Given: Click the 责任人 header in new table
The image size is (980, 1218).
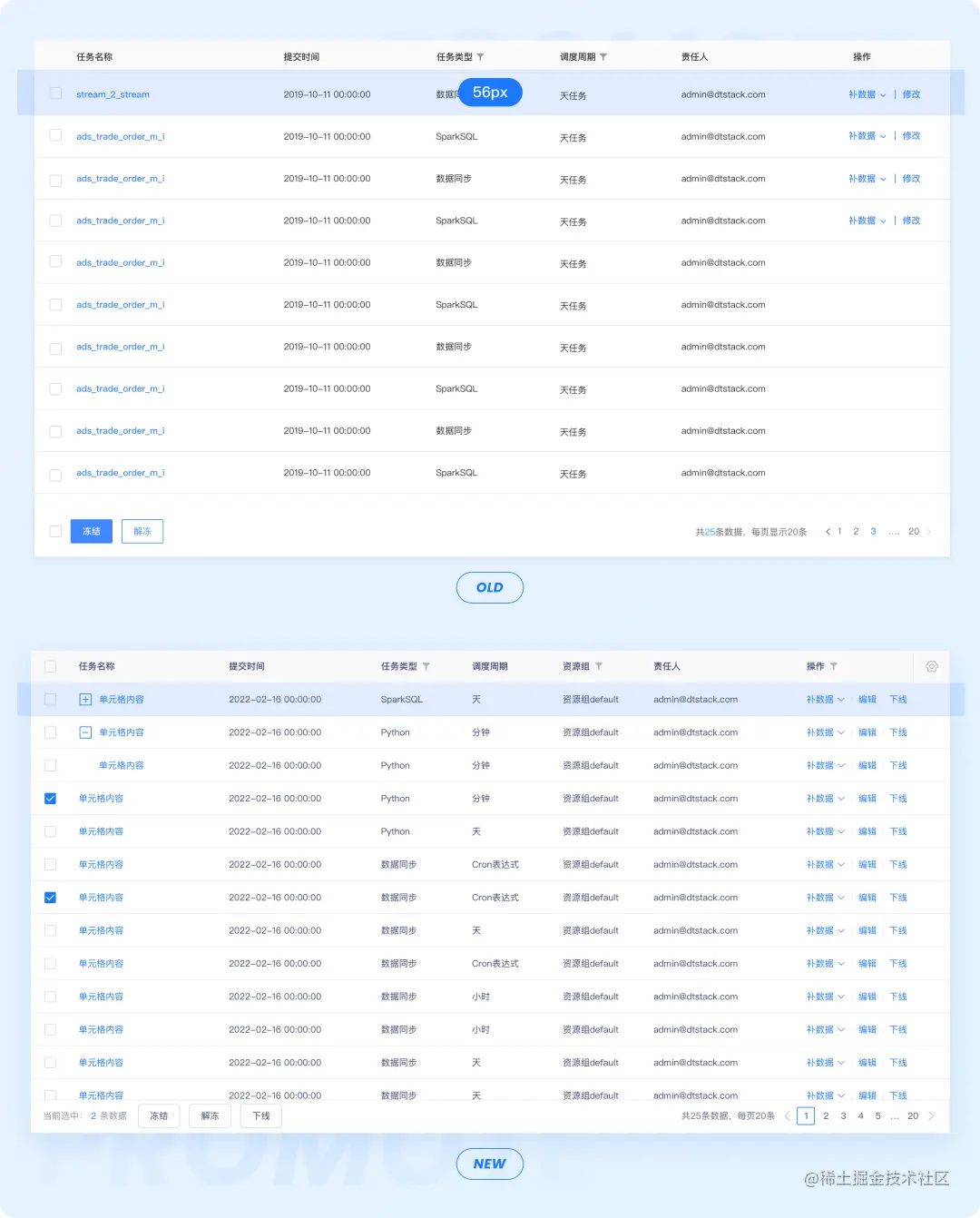Looking at the screenshot, I should point(667,666).
